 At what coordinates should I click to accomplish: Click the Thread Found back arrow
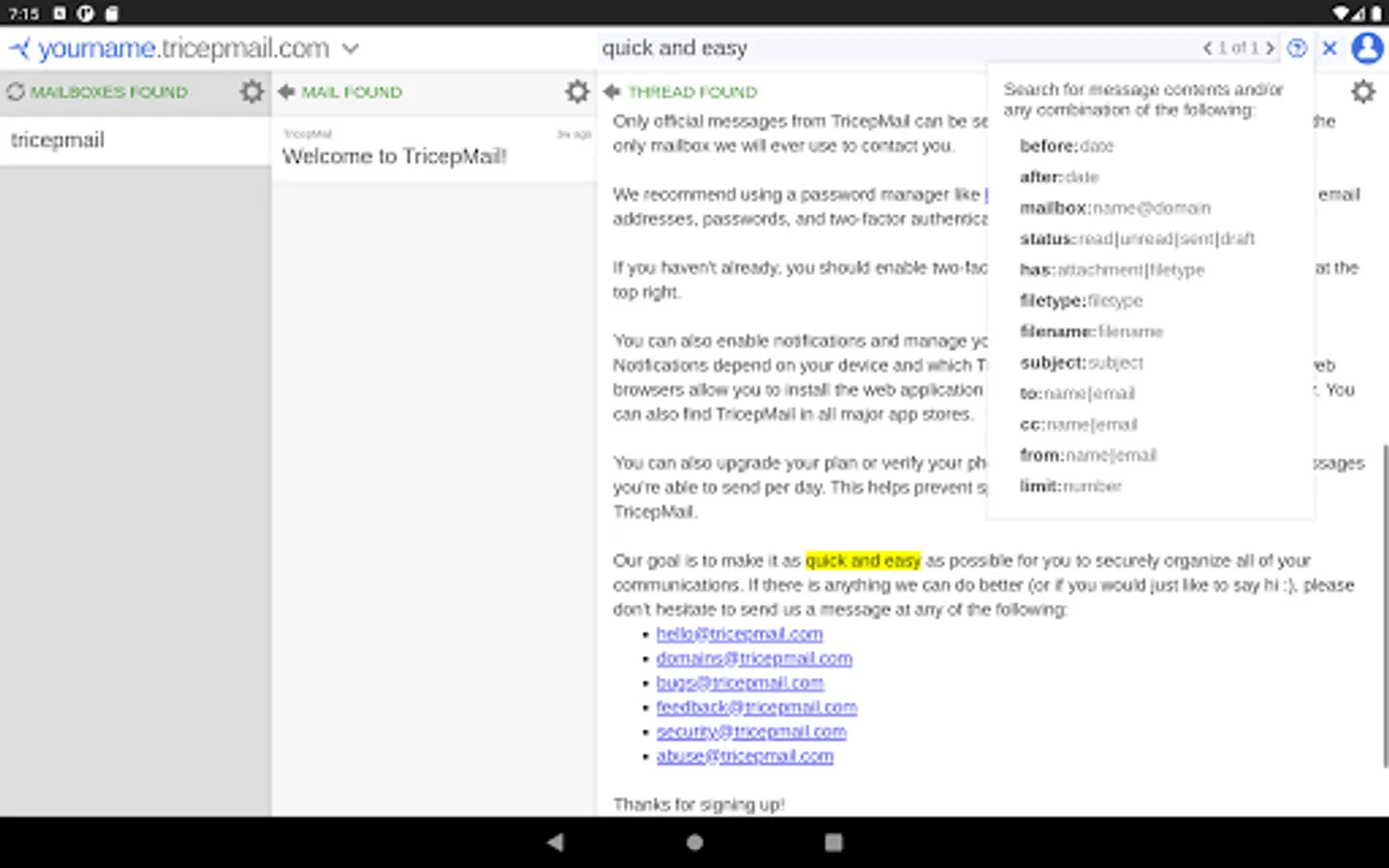(612, 93)
